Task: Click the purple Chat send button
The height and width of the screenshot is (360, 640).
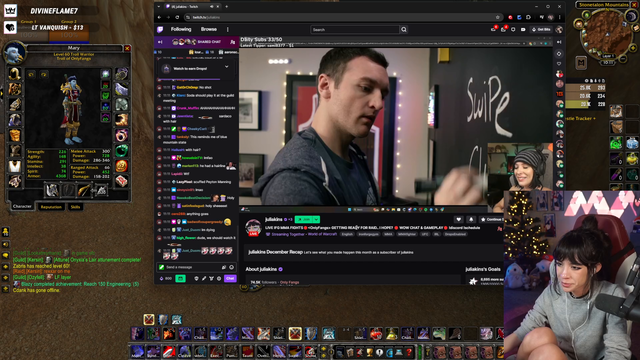Action: [x=230, y=278]
